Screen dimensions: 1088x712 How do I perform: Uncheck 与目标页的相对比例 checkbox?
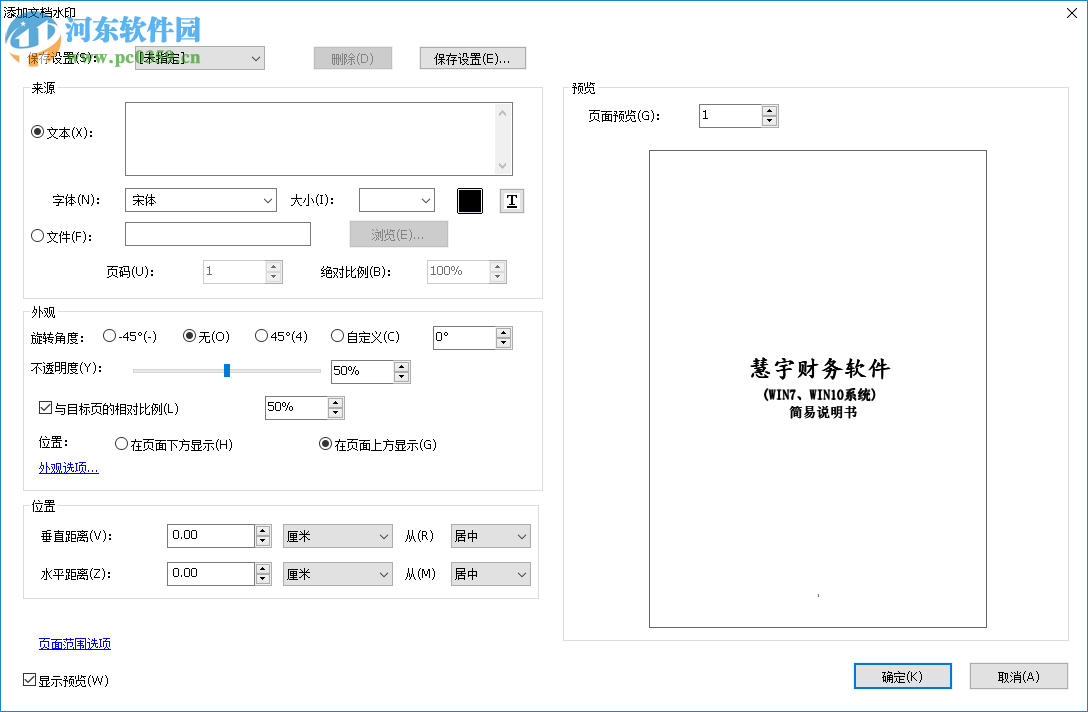[x=45, y=406]
